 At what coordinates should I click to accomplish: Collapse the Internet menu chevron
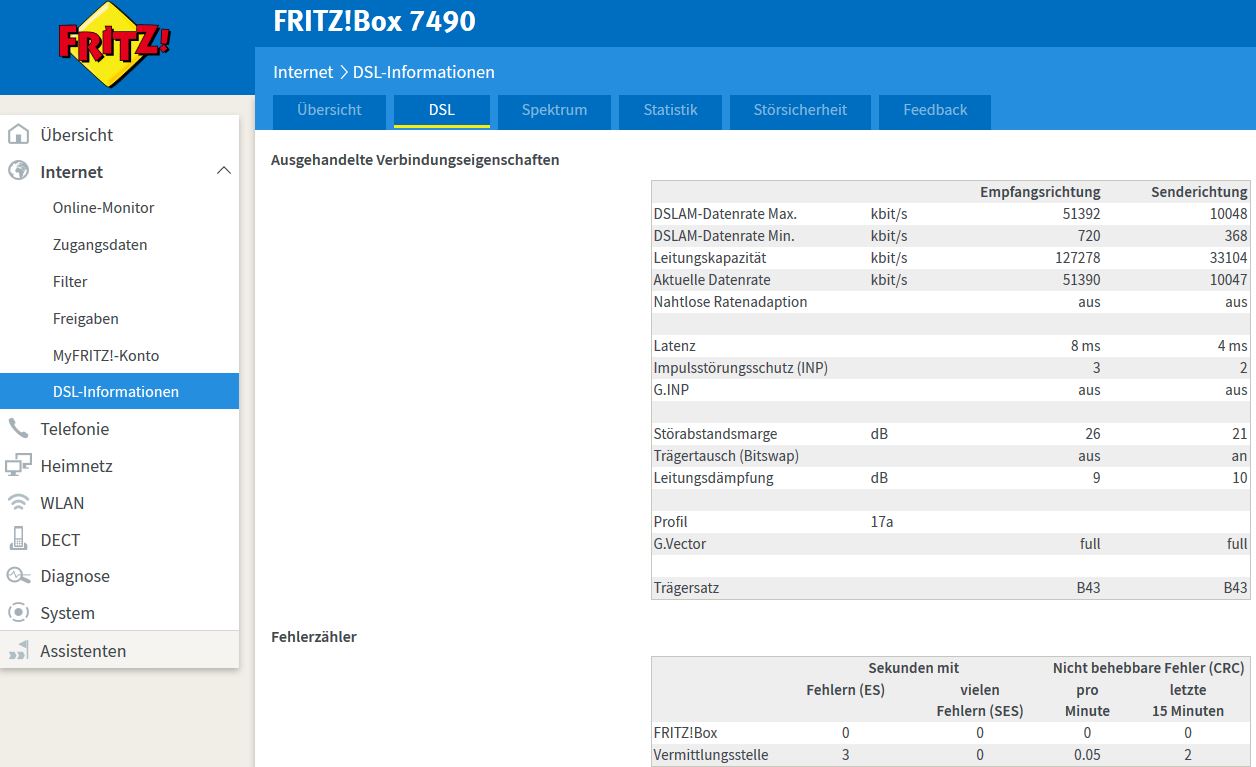(224, 171)
